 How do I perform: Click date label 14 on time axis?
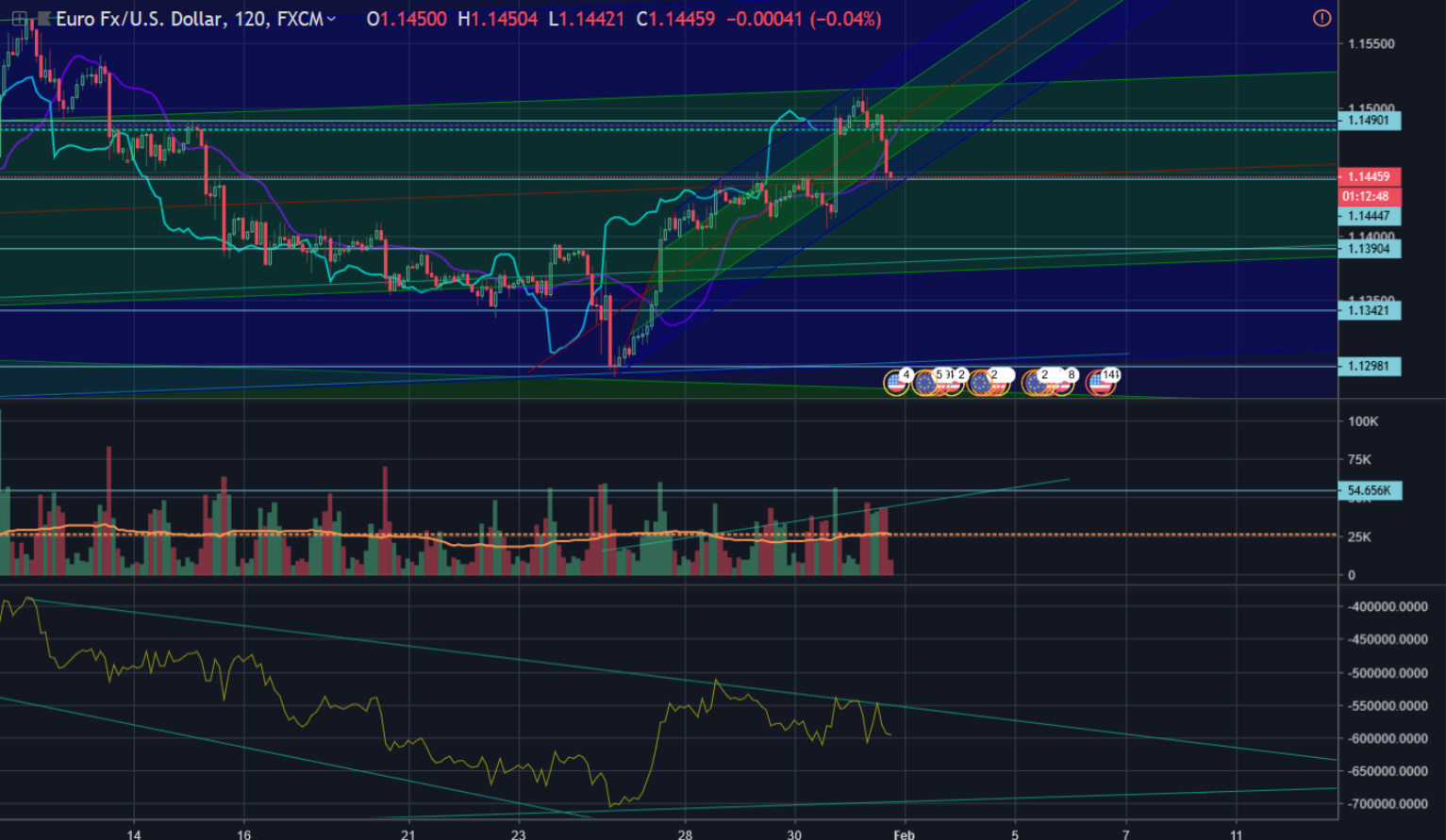coord(134,833)
